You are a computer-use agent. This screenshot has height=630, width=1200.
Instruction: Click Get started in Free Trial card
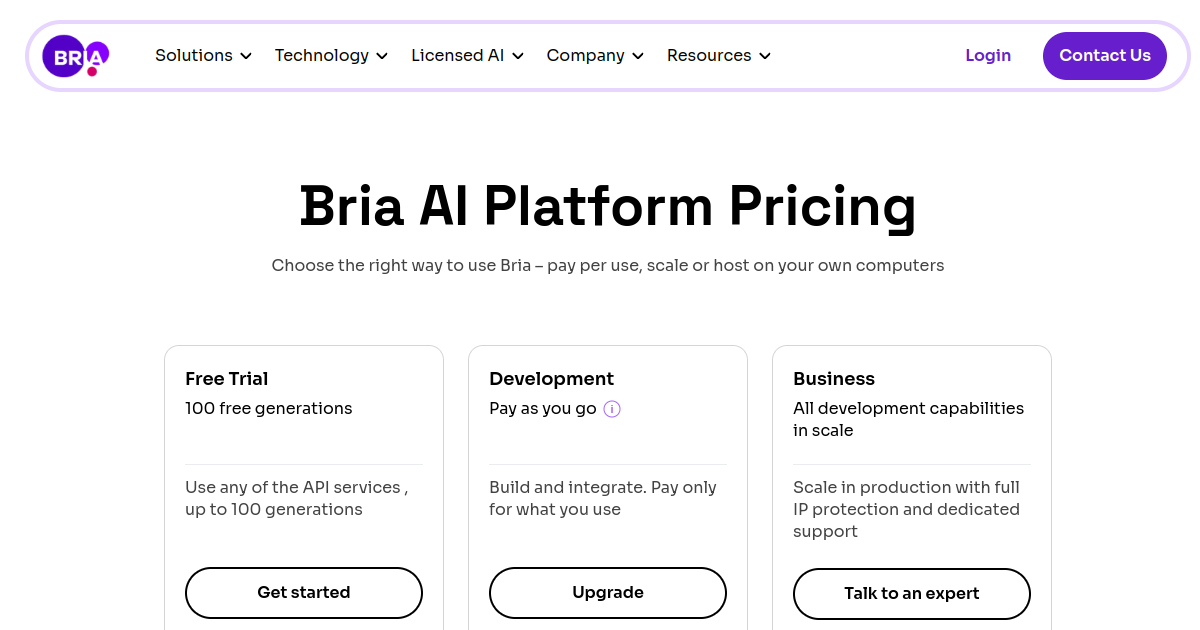304,592
